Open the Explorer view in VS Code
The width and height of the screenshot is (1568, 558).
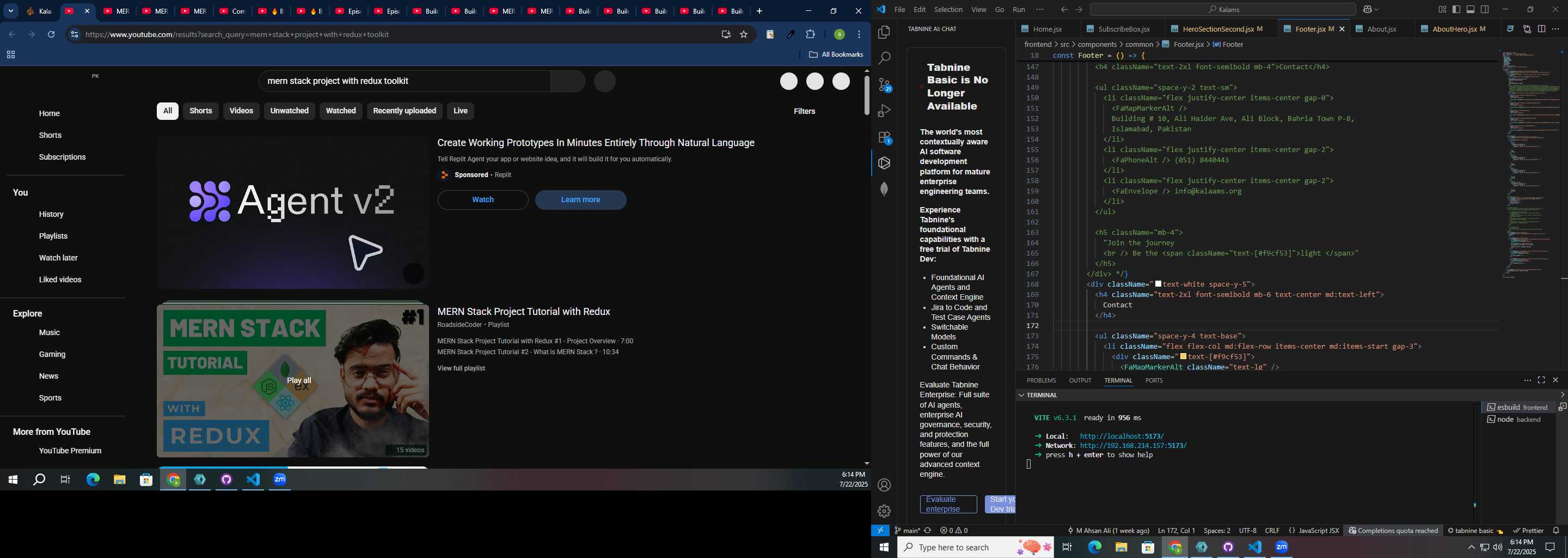pyautogui.click(x=884, y=32)
